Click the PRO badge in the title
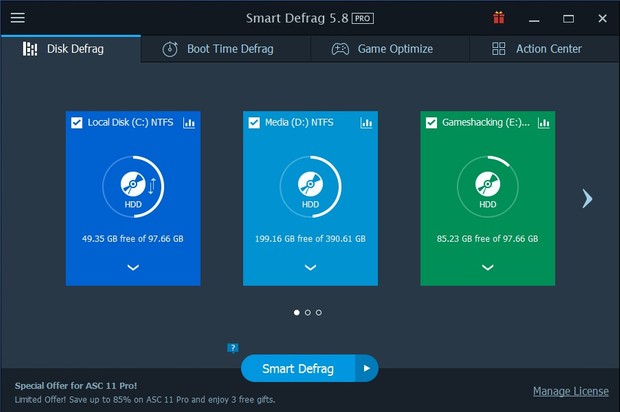Image resolution: width=620 pixels, height=412 pixels. click(363, 18)
